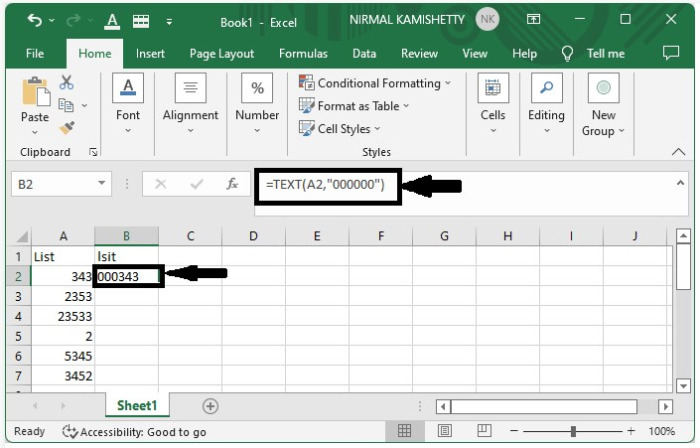
Task: Open the Copy dropdown arrow
Action: (x=84, y=106)
